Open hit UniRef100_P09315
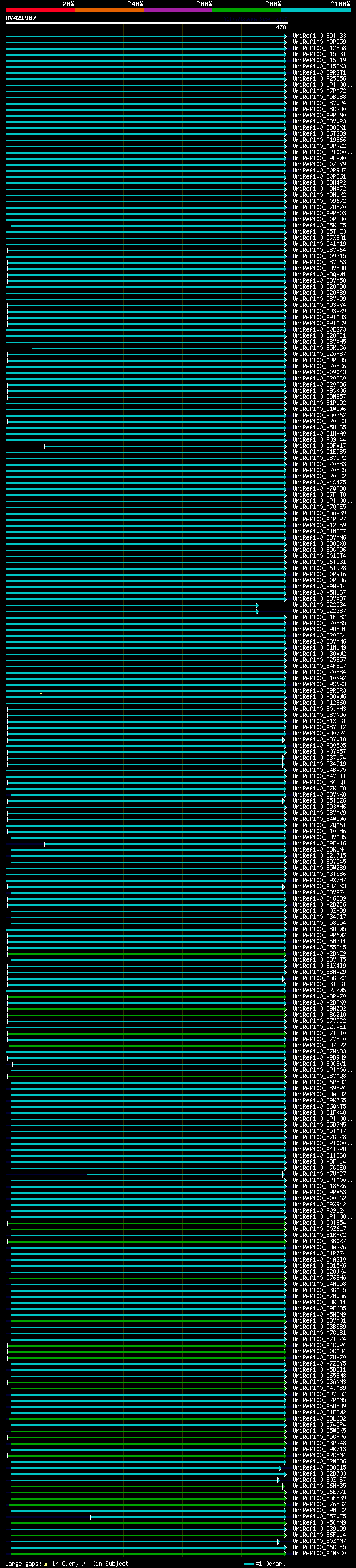Viewport: 356px width, 1568px height. tap(319, 256)
